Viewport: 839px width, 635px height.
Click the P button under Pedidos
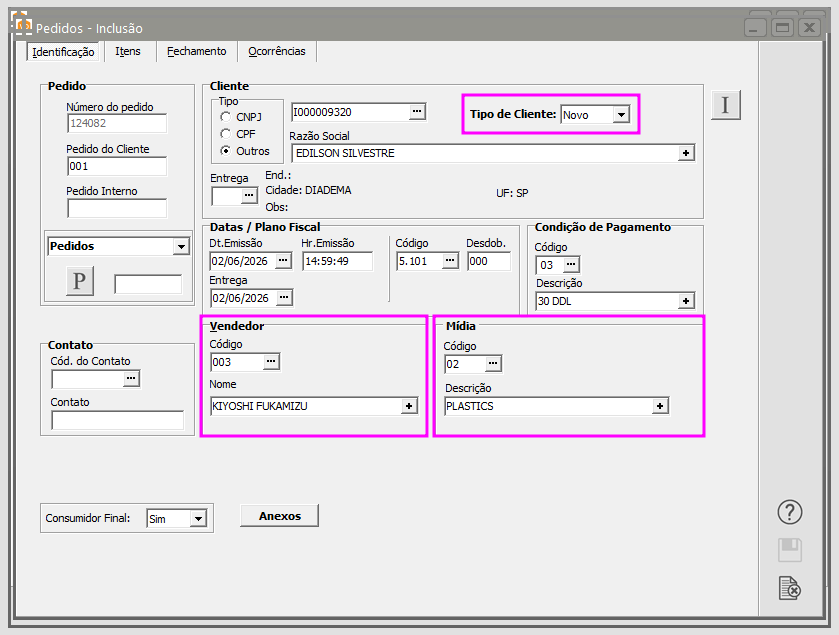tap(80, 281)
